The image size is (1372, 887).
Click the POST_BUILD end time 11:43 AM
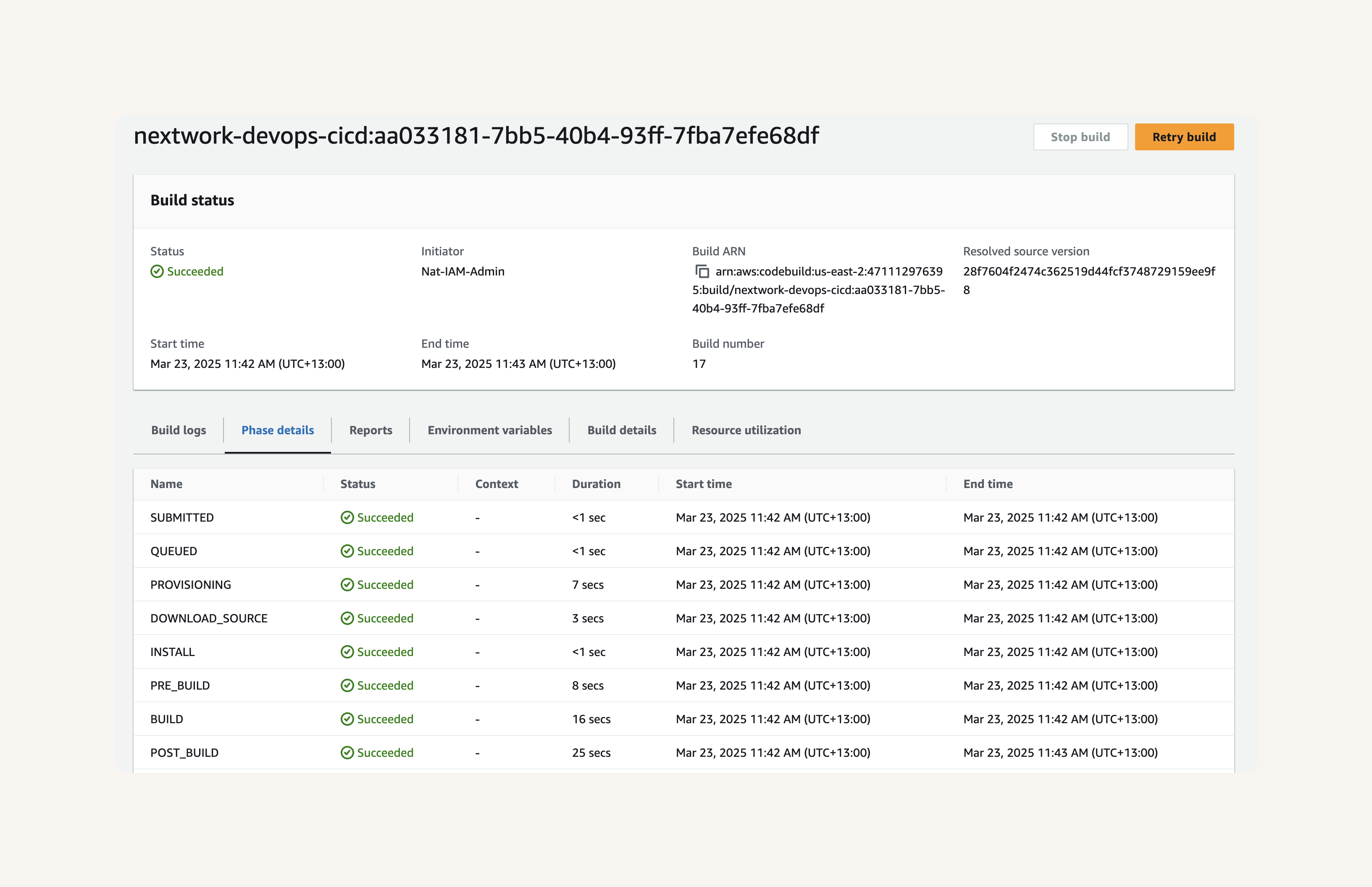click(x=1060, y=753)
